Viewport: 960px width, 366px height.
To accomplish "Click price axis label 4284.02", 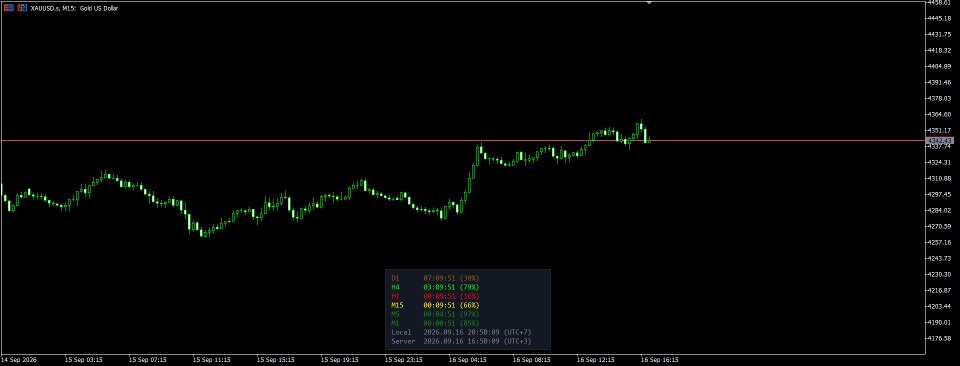I will tap(940, 211).
